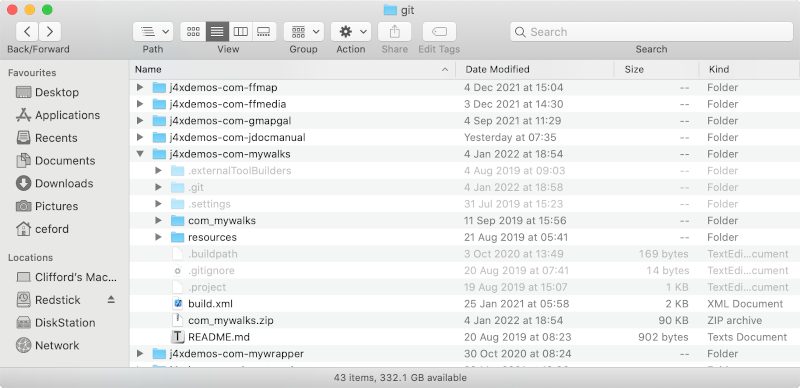Image resolution: width=800 pixels, height=388 pixels.
Task: Open Pictures in the sidebar
Action: tap(46, 206)
